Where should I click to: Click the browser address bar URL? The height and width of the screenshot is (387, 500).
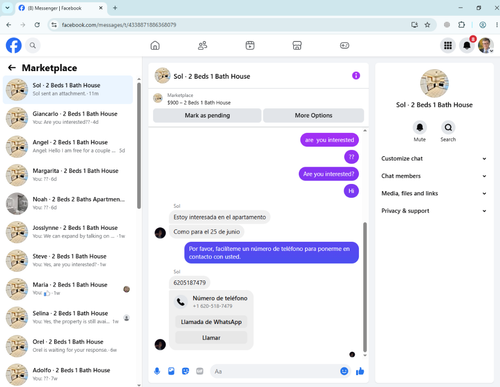(x=119, y=25)
